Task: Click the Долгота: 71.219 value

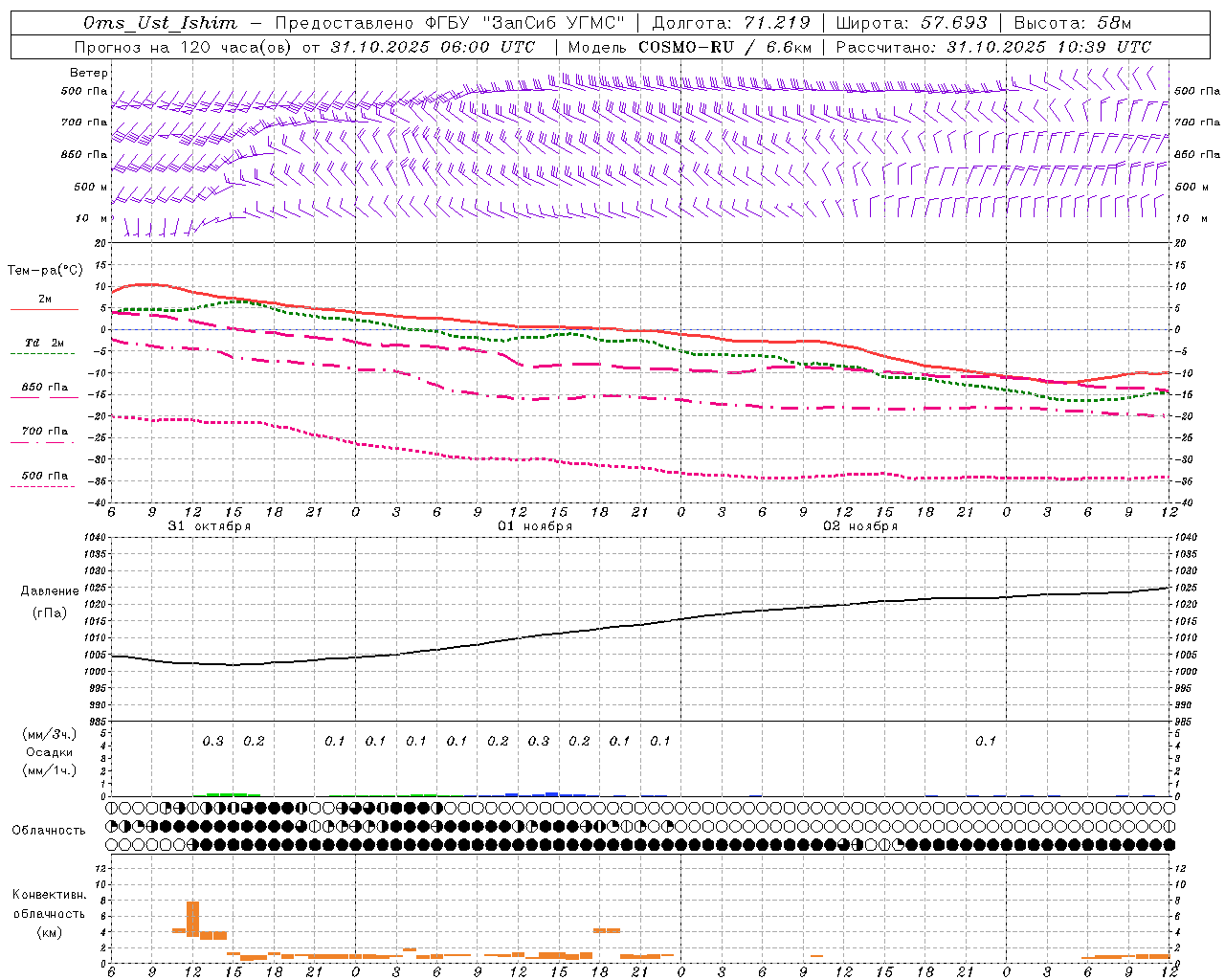Action: [x=730, y=22]
